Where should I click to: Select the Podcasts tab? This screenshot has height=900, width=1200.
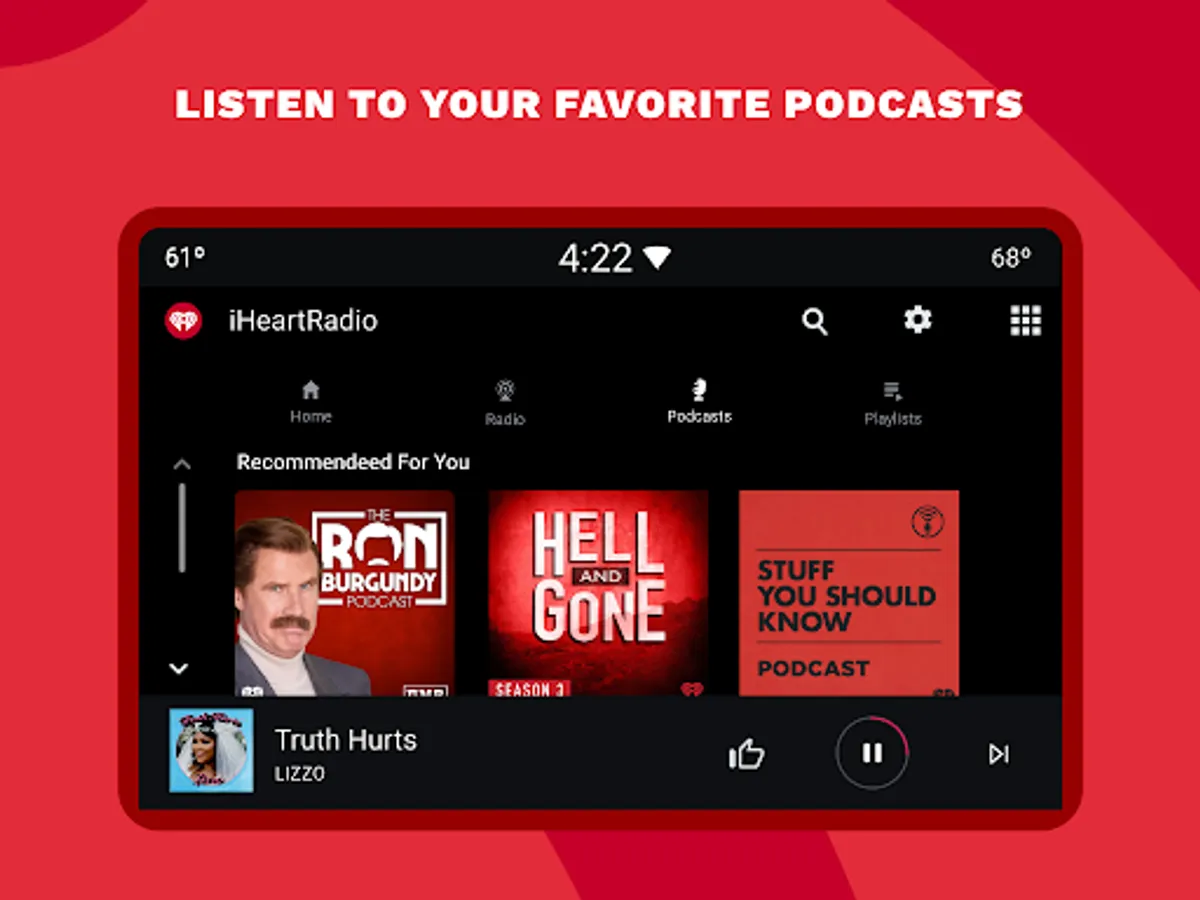click(699, 402)
